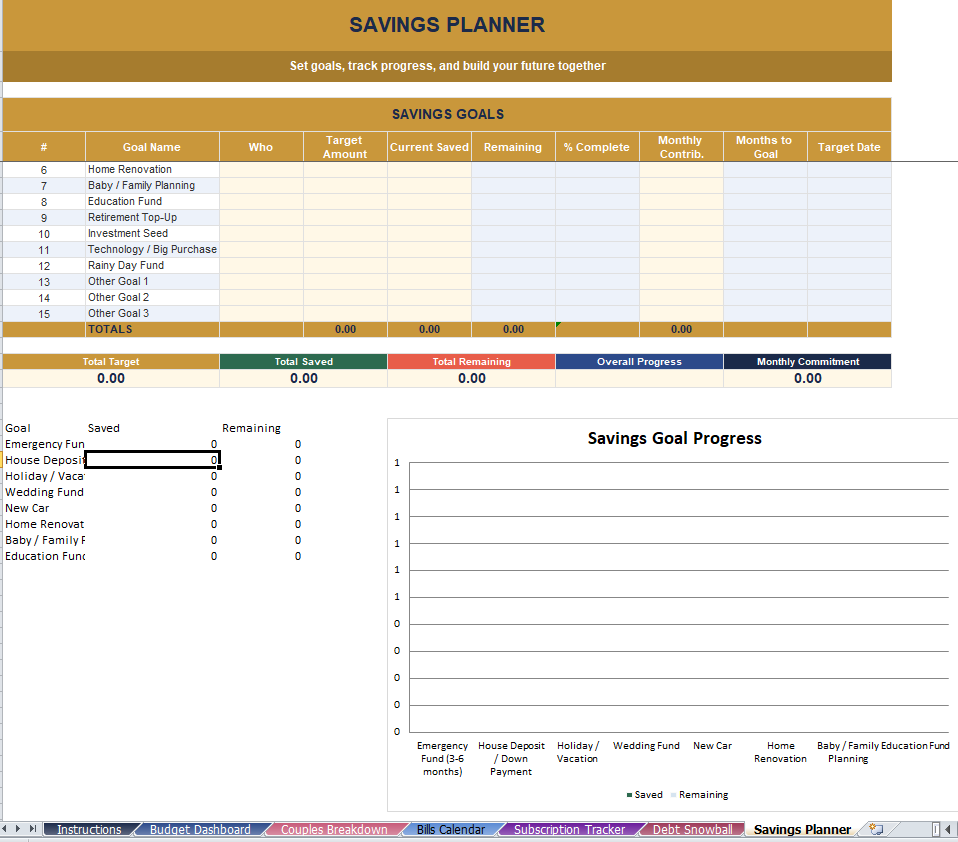The height and width of the screenshot is (842, 958).
Task: Click the Months to Goal header
Action: tap(765, 147)
